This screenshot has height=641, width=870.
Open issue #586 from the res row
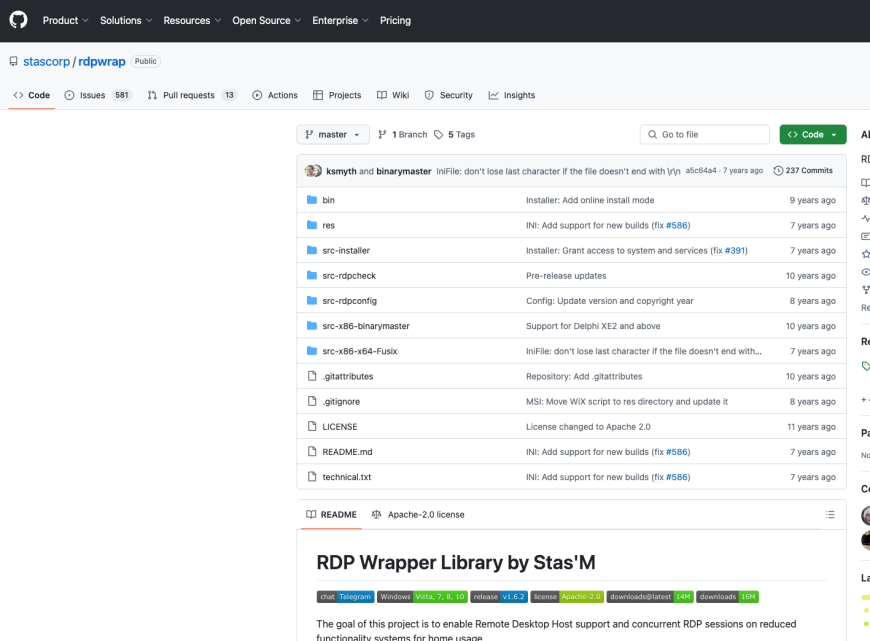click(x=677, y=225)
